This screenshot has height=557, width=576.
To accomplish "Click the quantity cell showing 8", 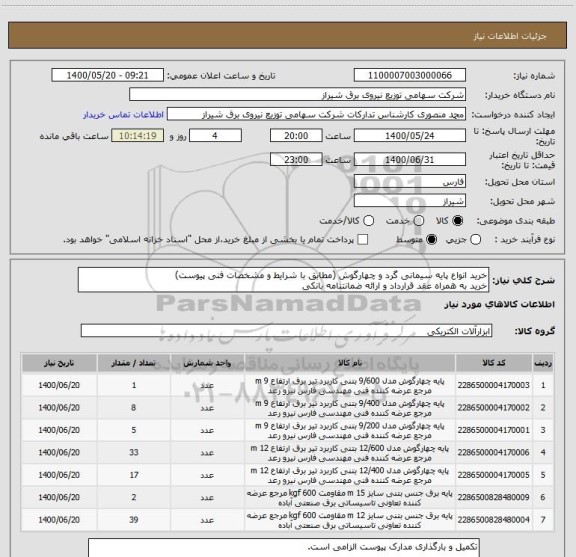I will click(134, 407).
